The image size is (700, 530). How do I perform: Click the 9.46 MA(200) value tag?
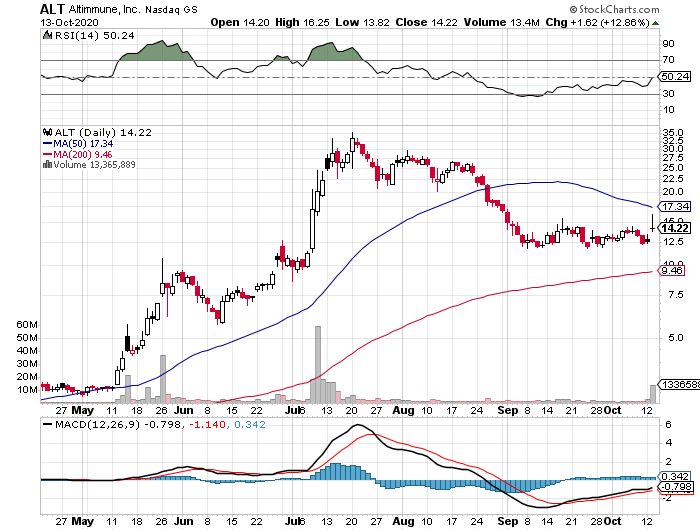tap(672, 270)
